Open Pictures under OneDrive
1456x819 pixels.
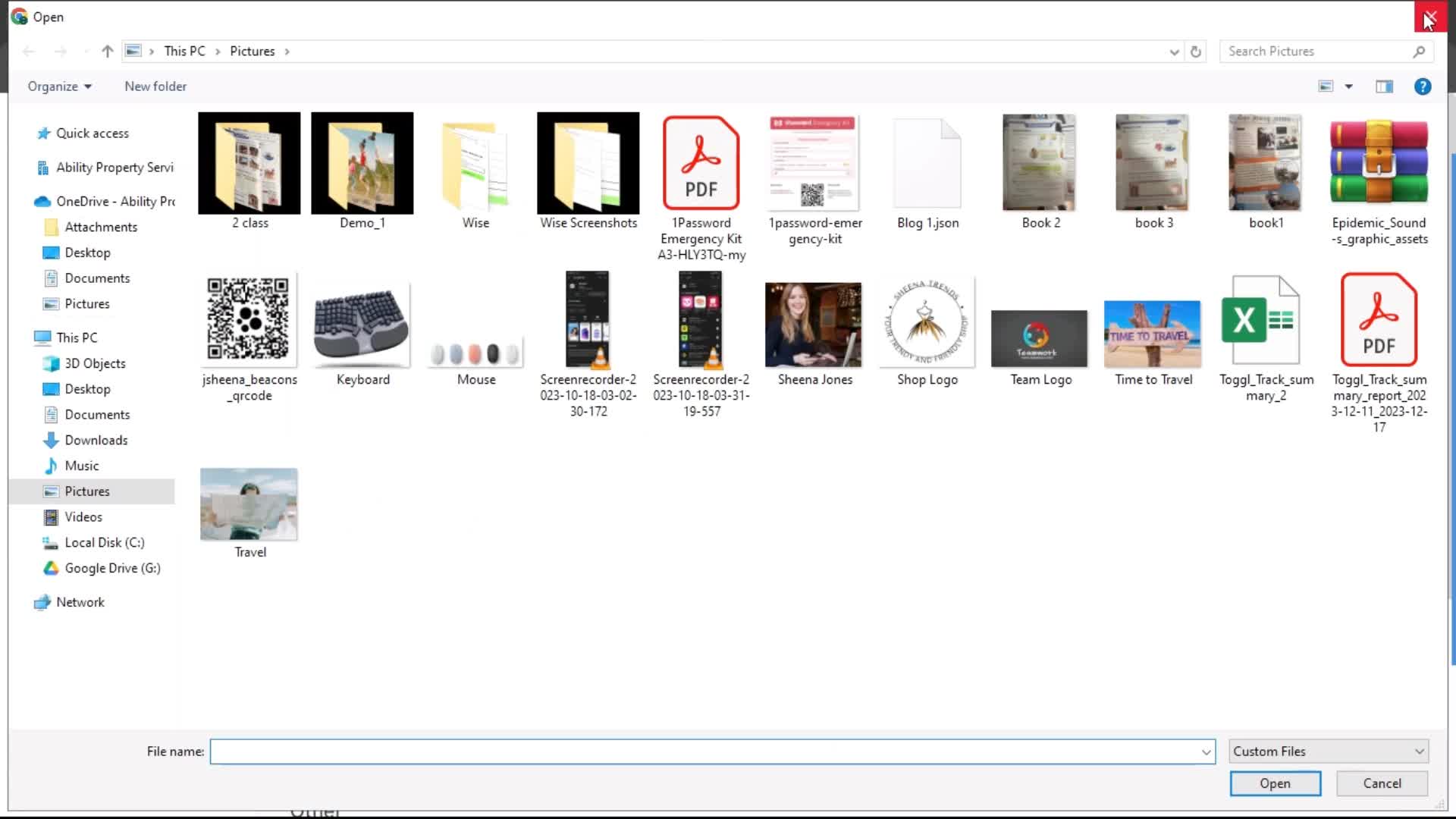[x=87, y=304]
